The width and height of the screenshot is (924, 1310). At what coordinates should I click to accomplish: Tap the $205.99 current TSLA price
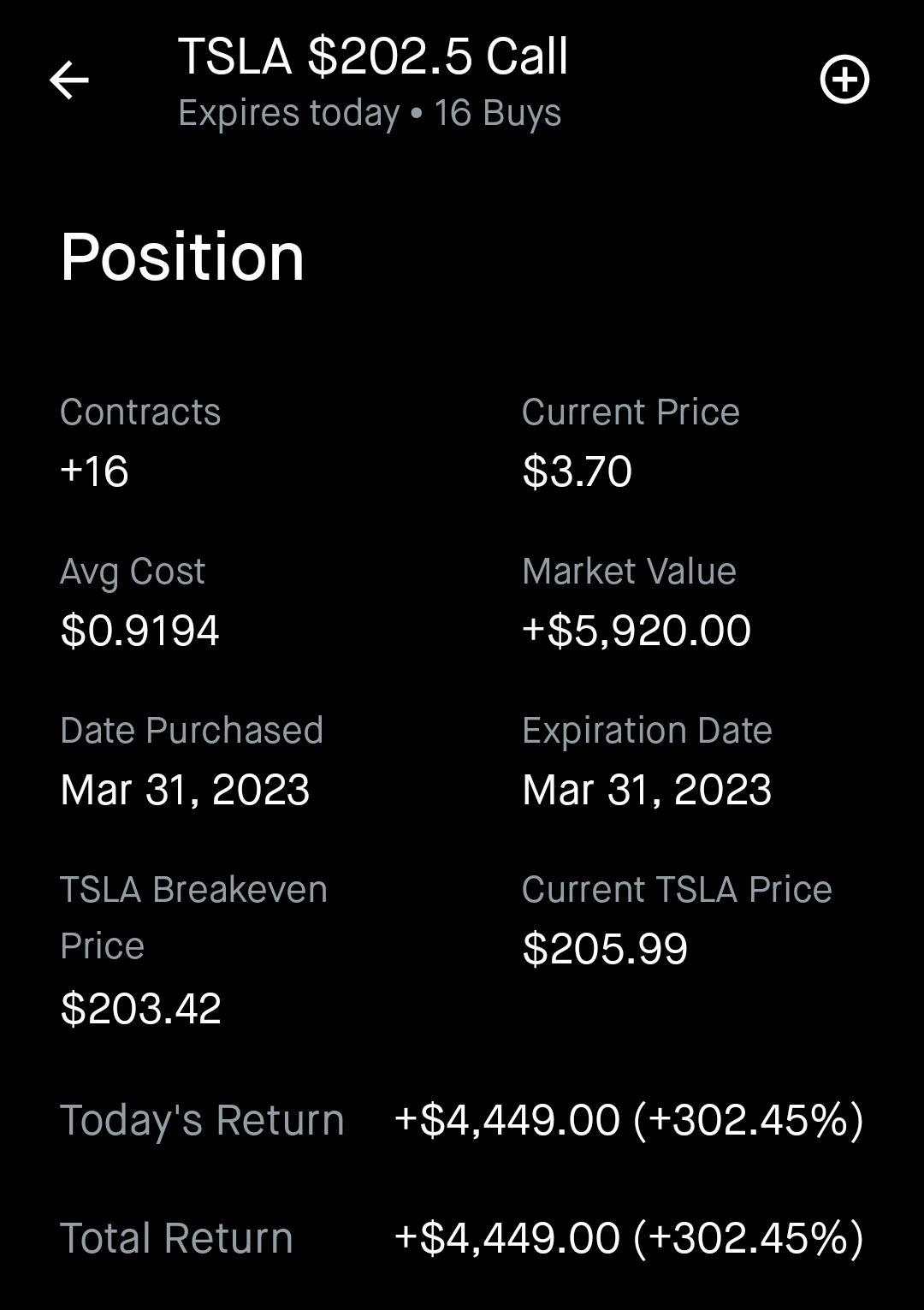click(605, 949)
